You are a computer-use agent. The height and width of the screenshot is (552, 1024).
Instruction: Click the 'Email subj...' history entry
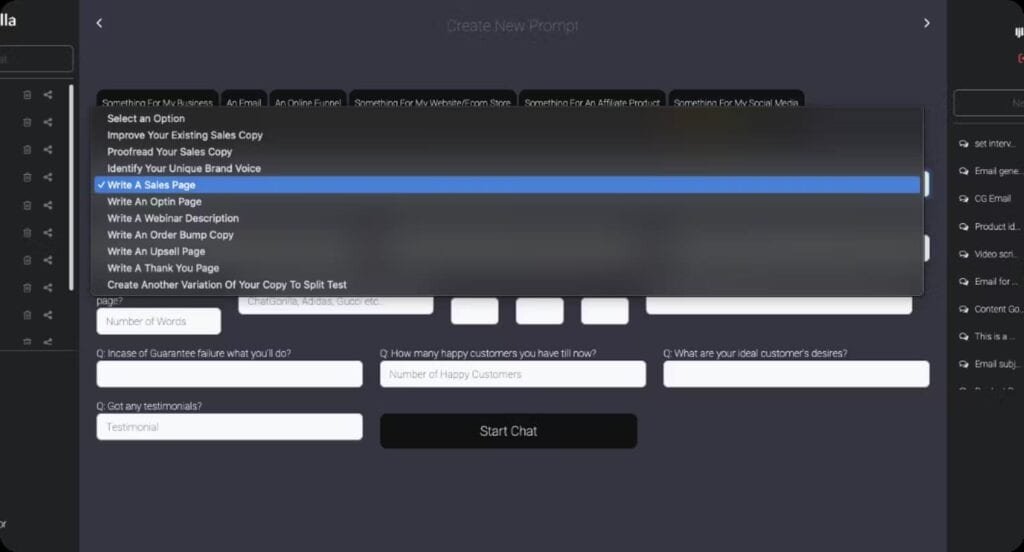[x=989, y=364]
